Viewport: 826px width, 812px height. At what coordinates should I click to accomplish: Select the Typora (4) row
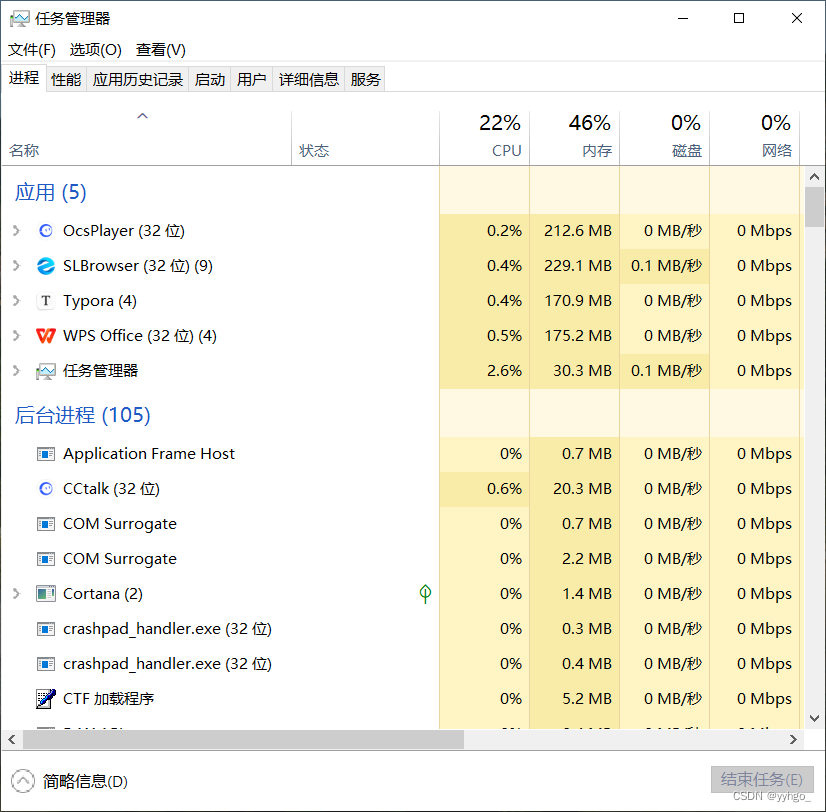point(403,301)
